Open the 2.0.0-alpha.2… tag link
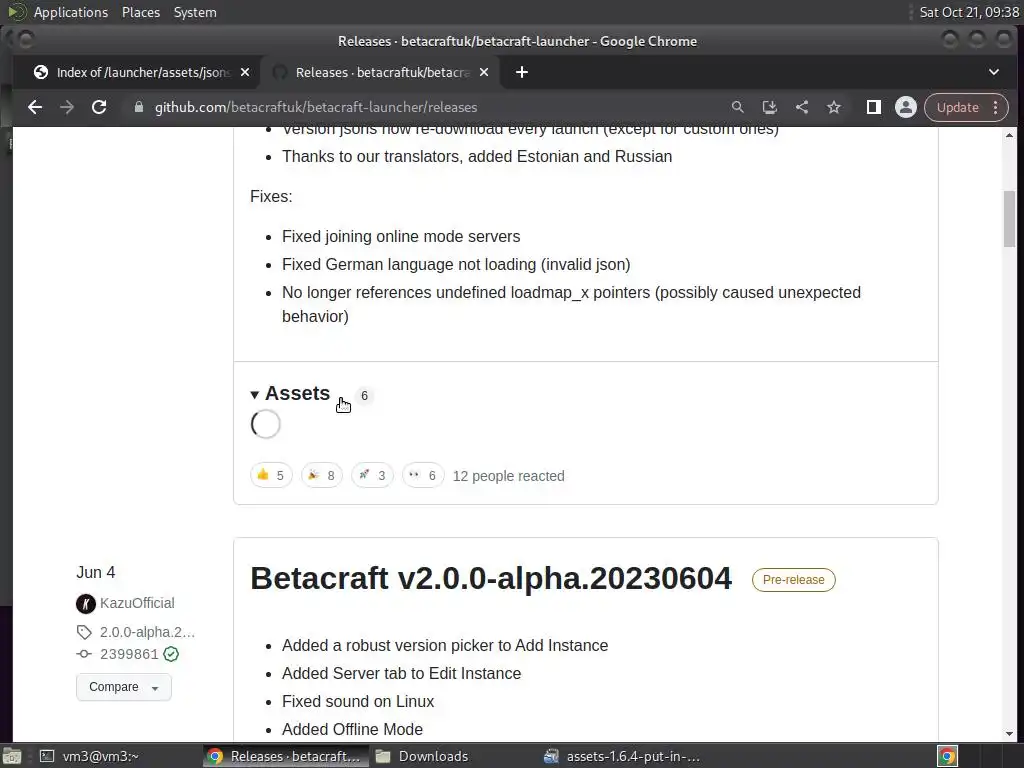The height and width of the screenshot is (768, 1024). click(147, 632)
